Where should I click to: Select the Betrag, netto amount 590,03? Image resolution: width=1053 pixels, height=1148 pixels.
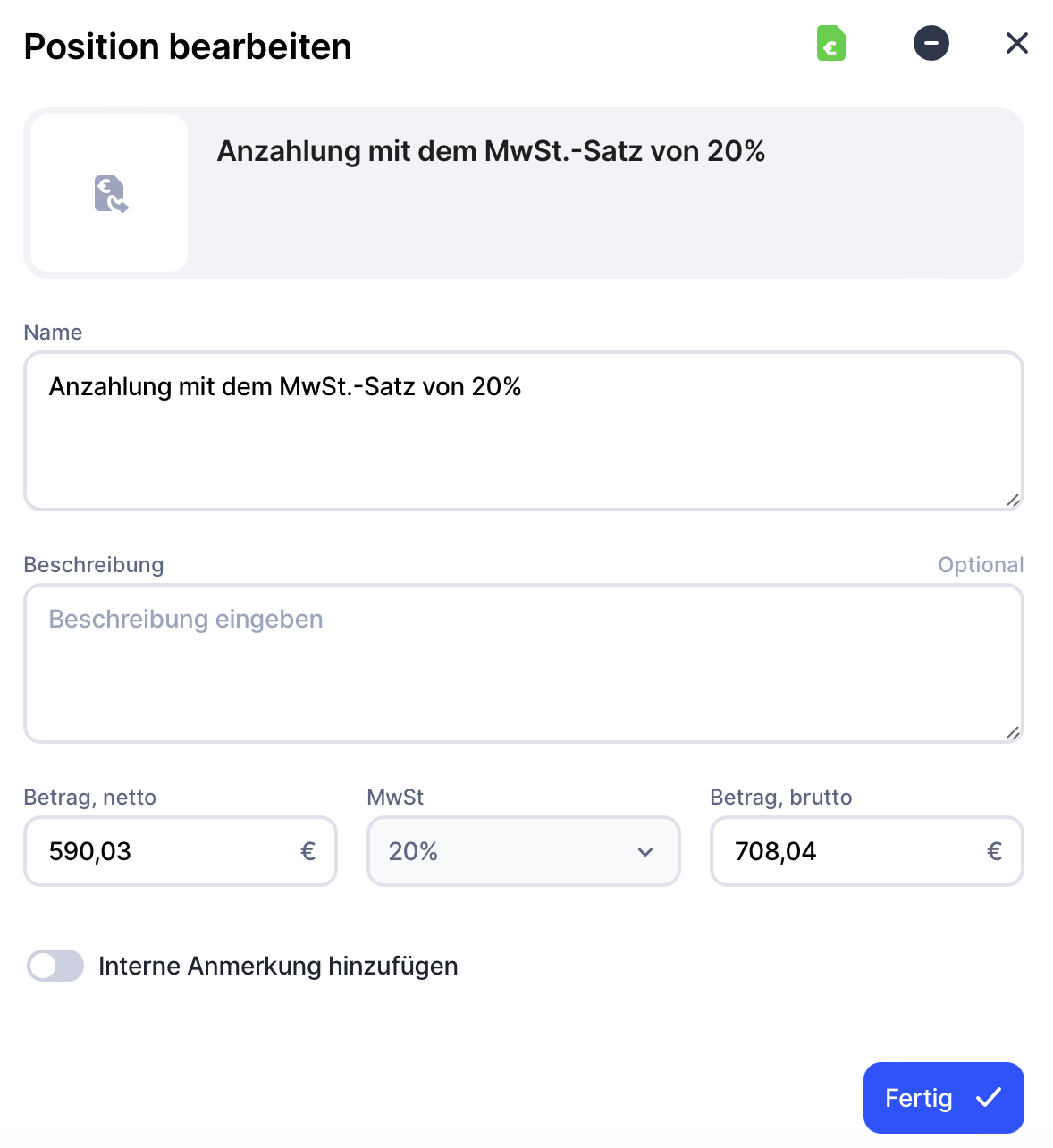pos(90,851)
